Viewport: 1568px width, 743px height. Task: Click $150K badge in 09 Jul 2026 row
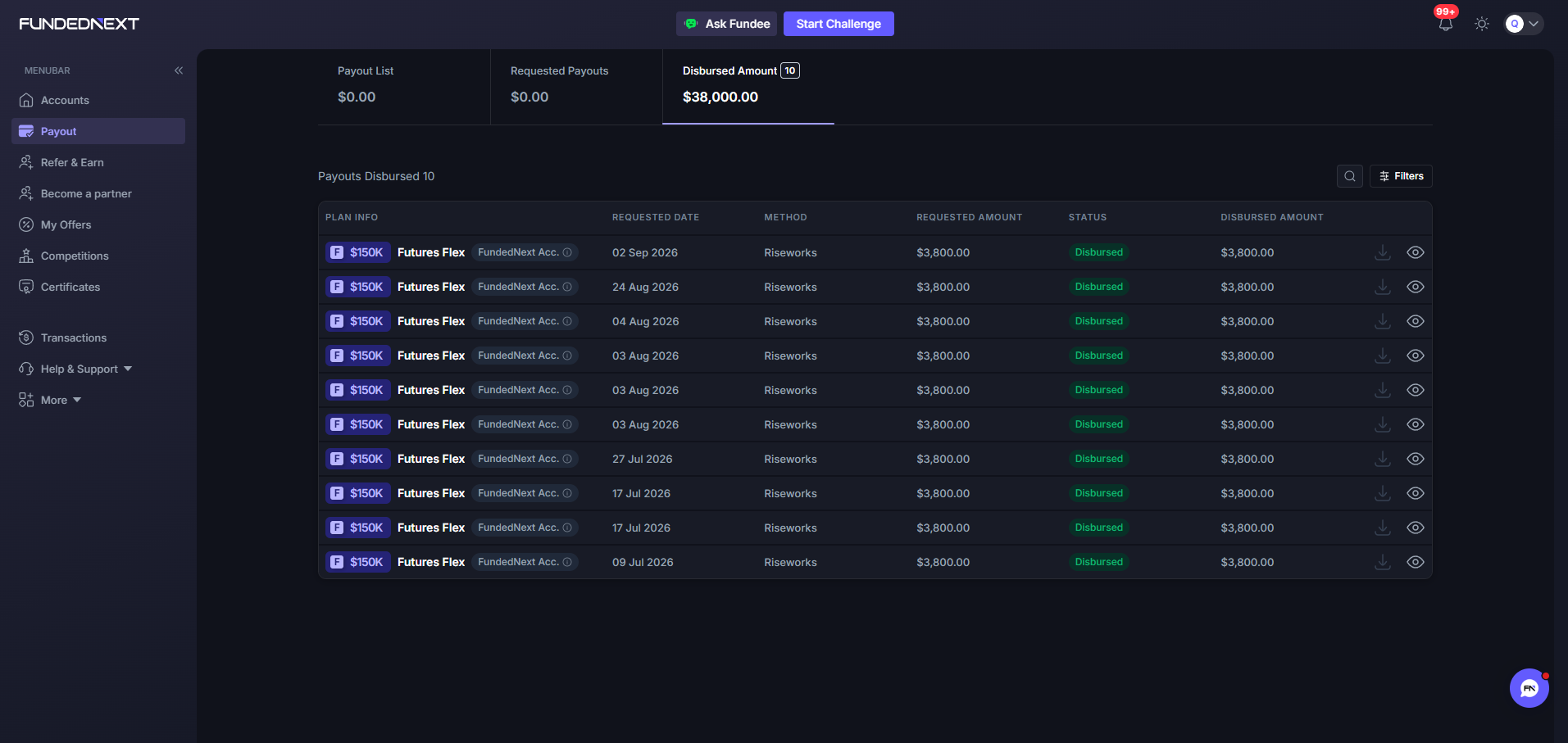point(358,562)
